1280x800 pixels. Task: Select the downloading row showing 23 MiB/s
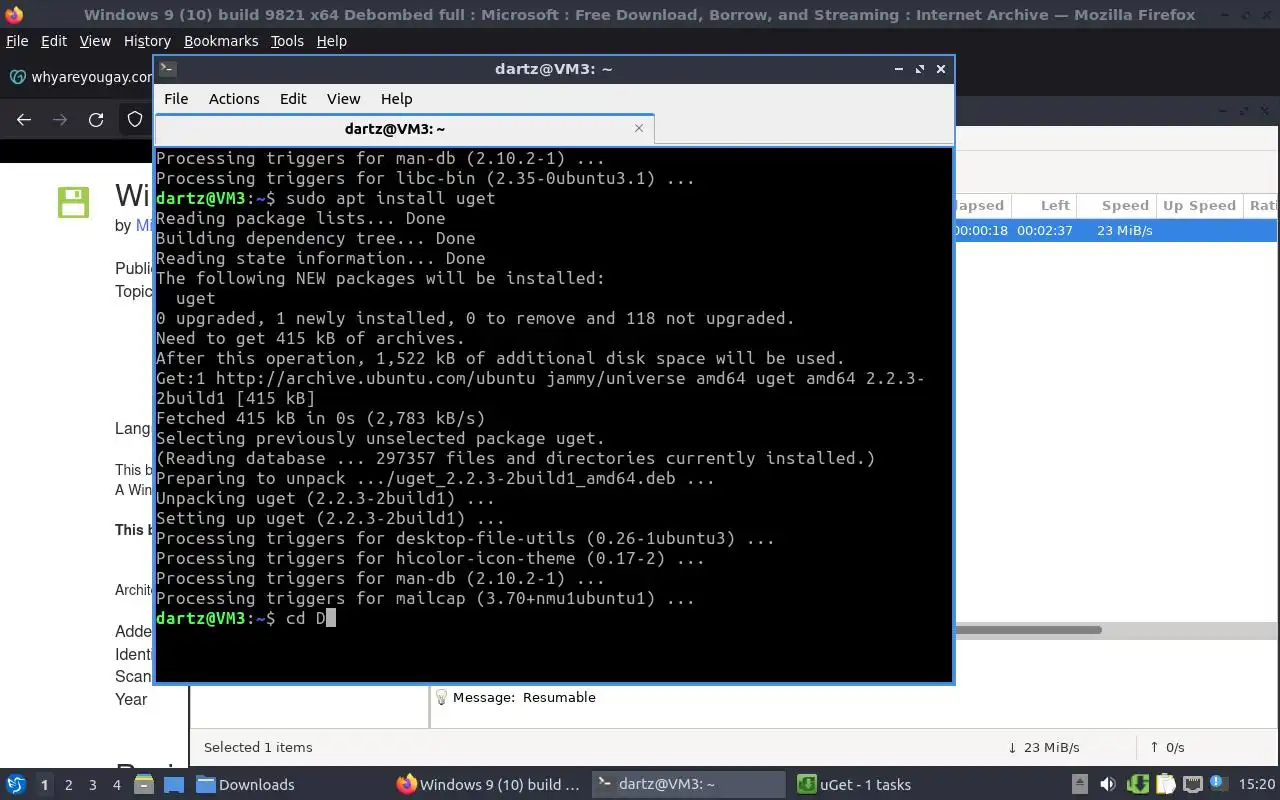click(1116, 230)
